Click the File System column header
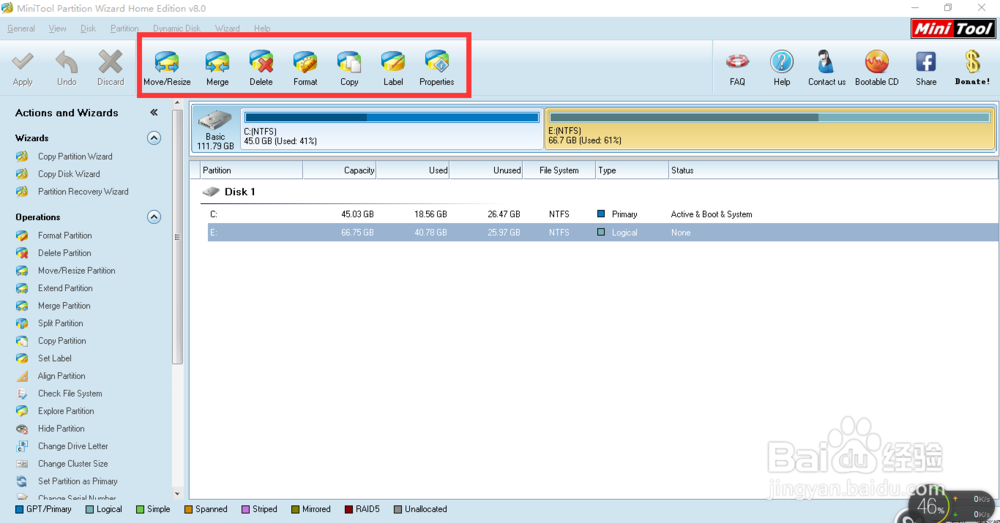 [559, 170]
